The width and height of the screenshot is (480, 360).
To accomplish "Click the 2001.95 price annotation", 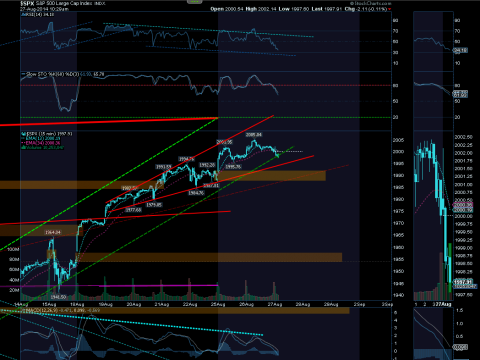I will point(224,142).
